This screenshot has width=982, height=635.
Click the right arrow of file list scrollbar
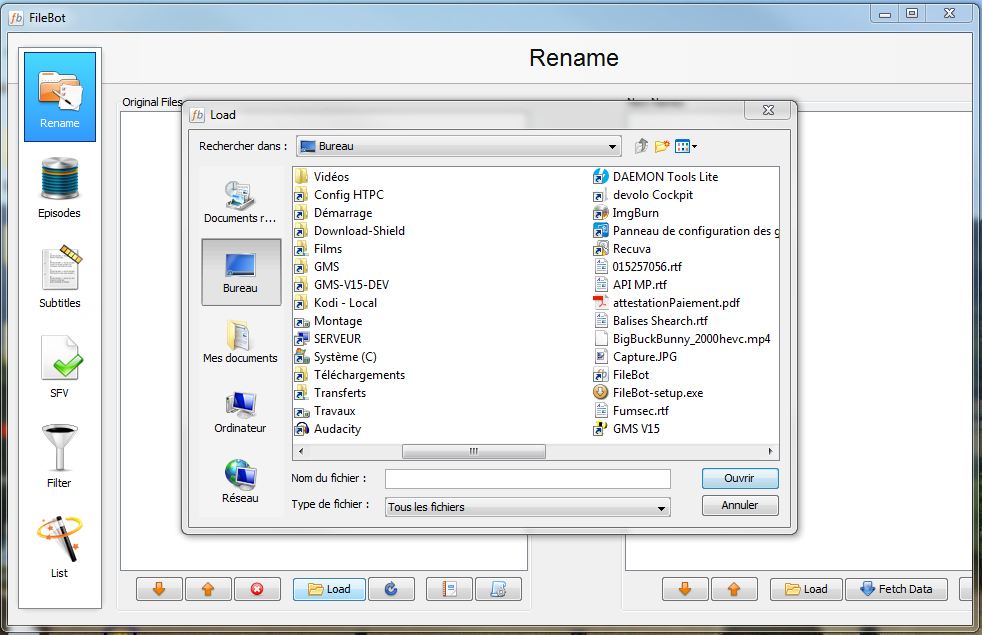pyautogui.click(x=770, y=452)
